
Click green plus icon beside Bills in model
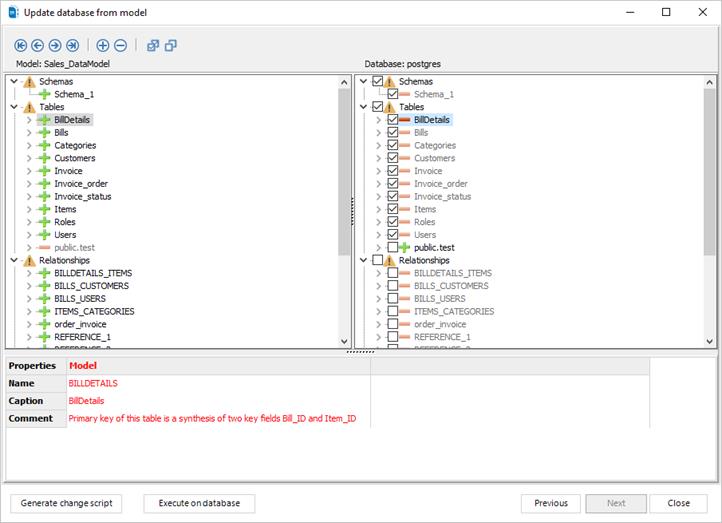[x=44, y=133]
